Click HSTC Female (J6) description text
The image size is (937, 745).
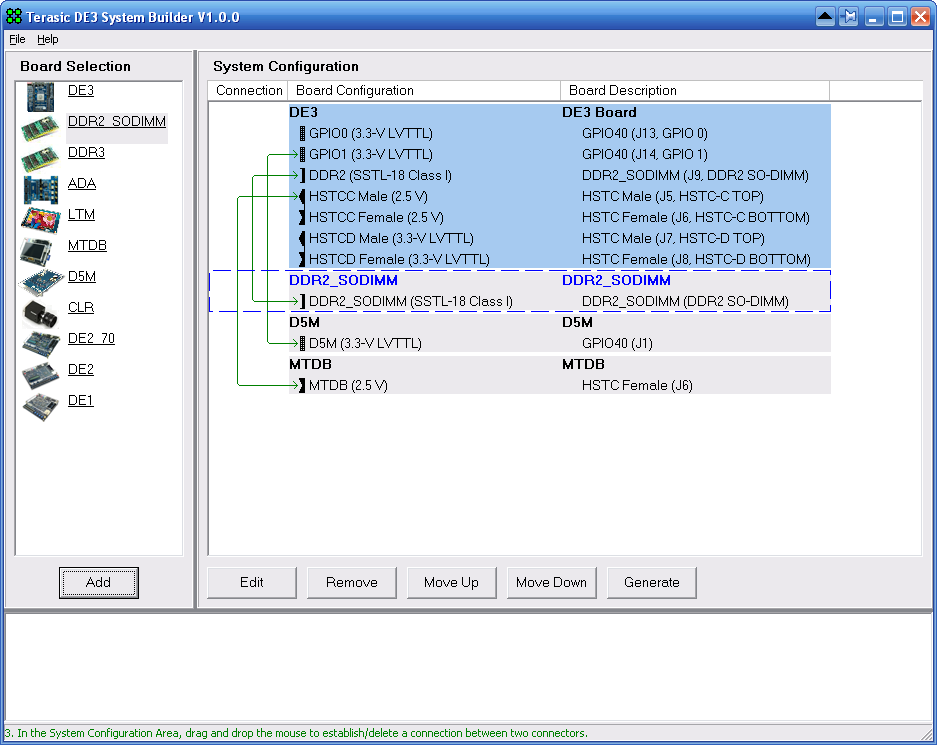tap(637, 385)
